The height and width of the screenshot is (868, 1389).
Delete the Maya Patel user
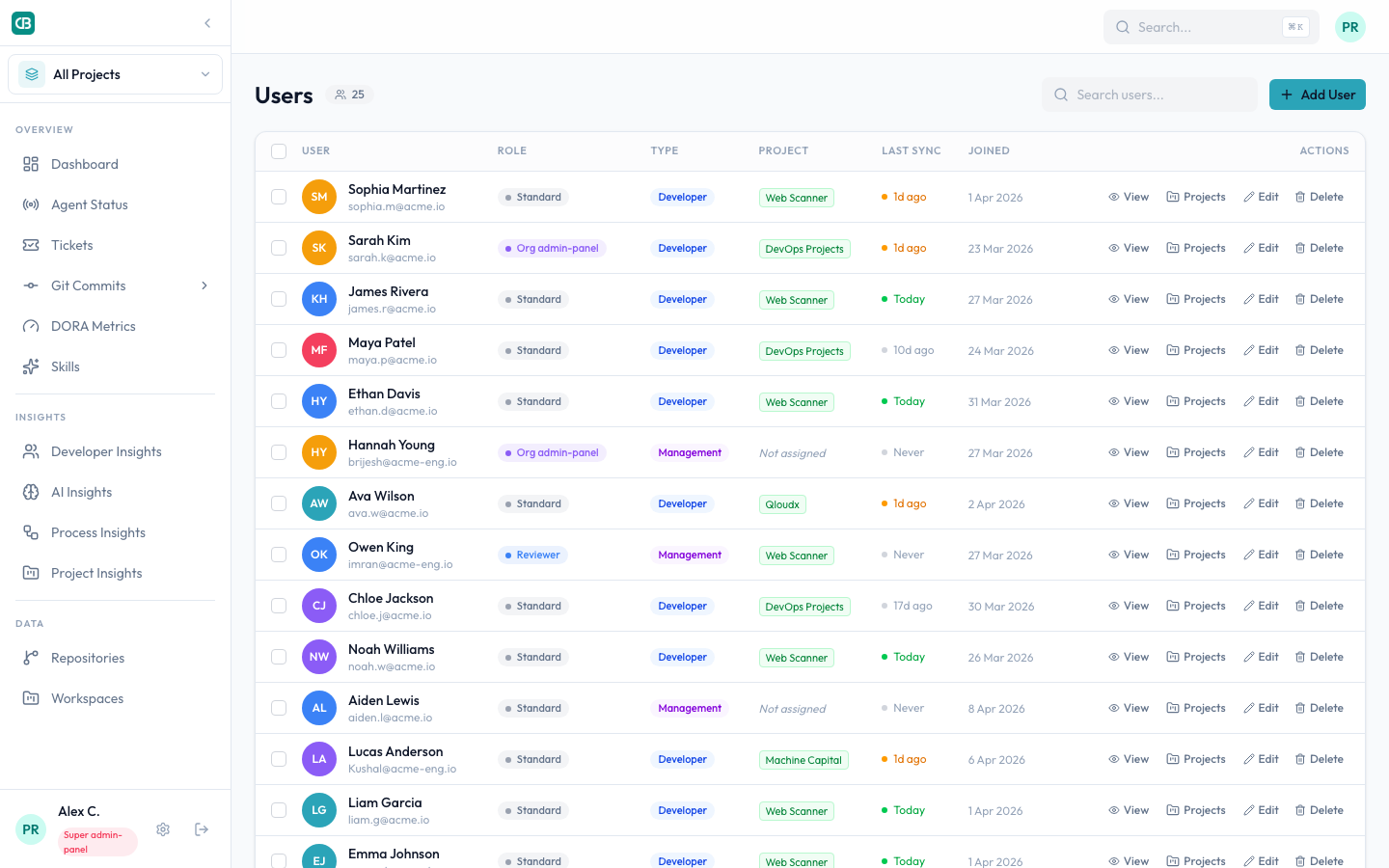click(x=1319, y=350)
